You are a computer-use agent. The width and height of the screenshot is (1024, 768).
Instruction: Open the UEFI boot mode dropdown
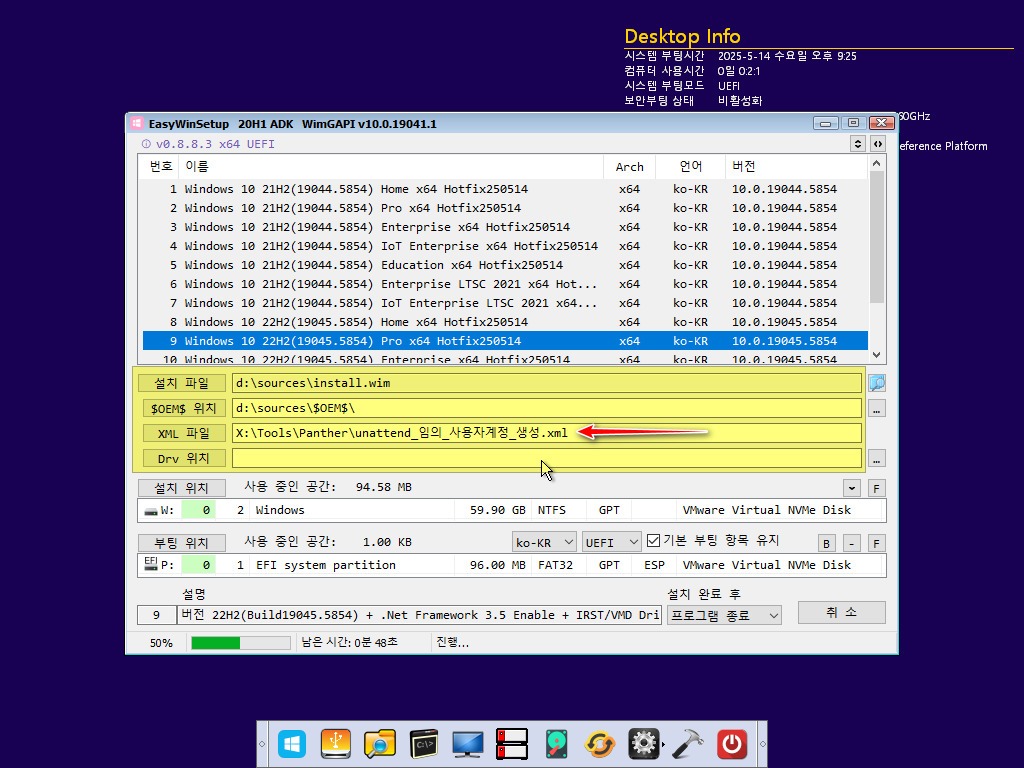click(612, 542)
